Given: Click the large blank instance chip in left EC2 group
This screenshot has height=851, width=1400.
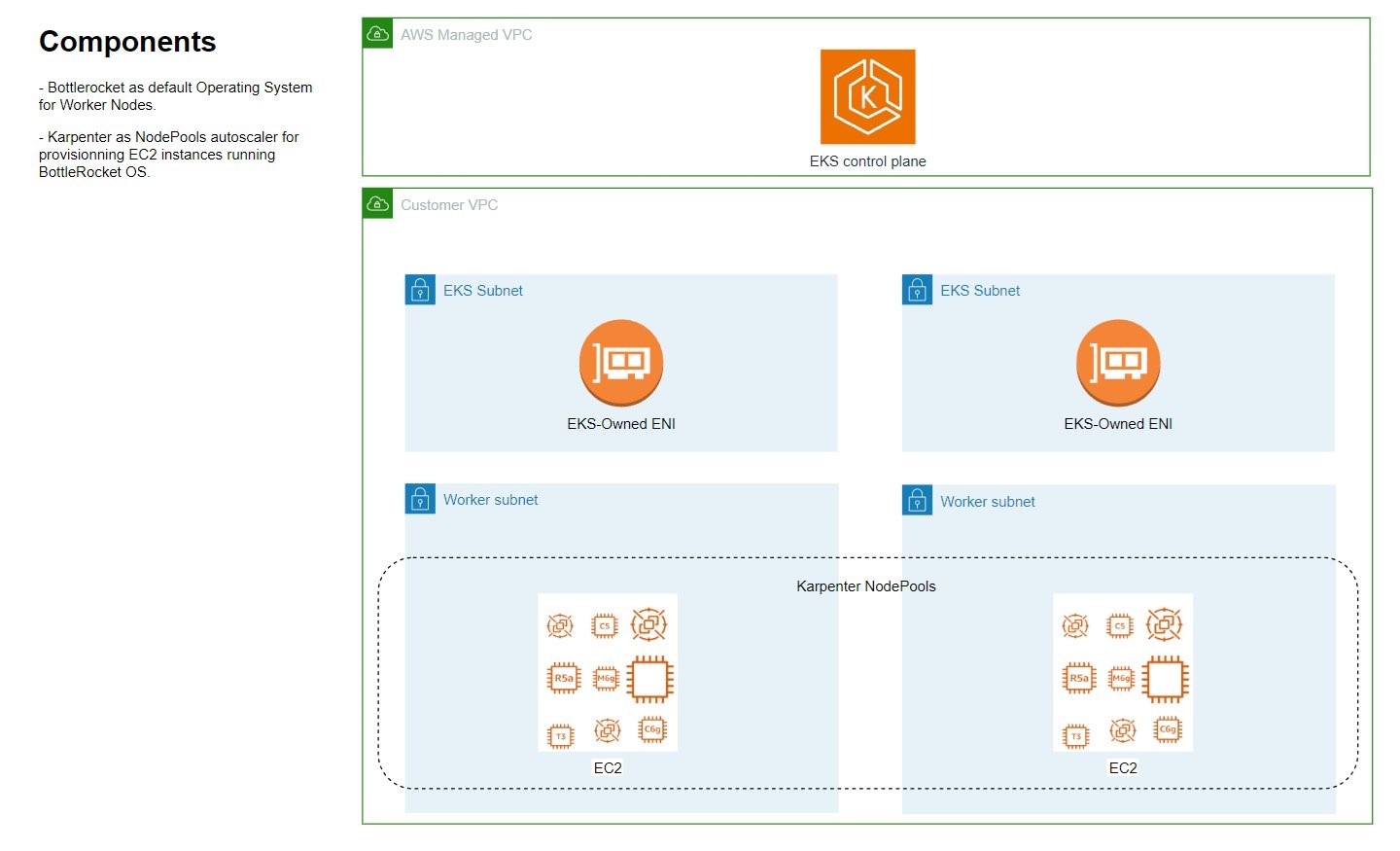Looking at the screenshot, I should [650, 679].
